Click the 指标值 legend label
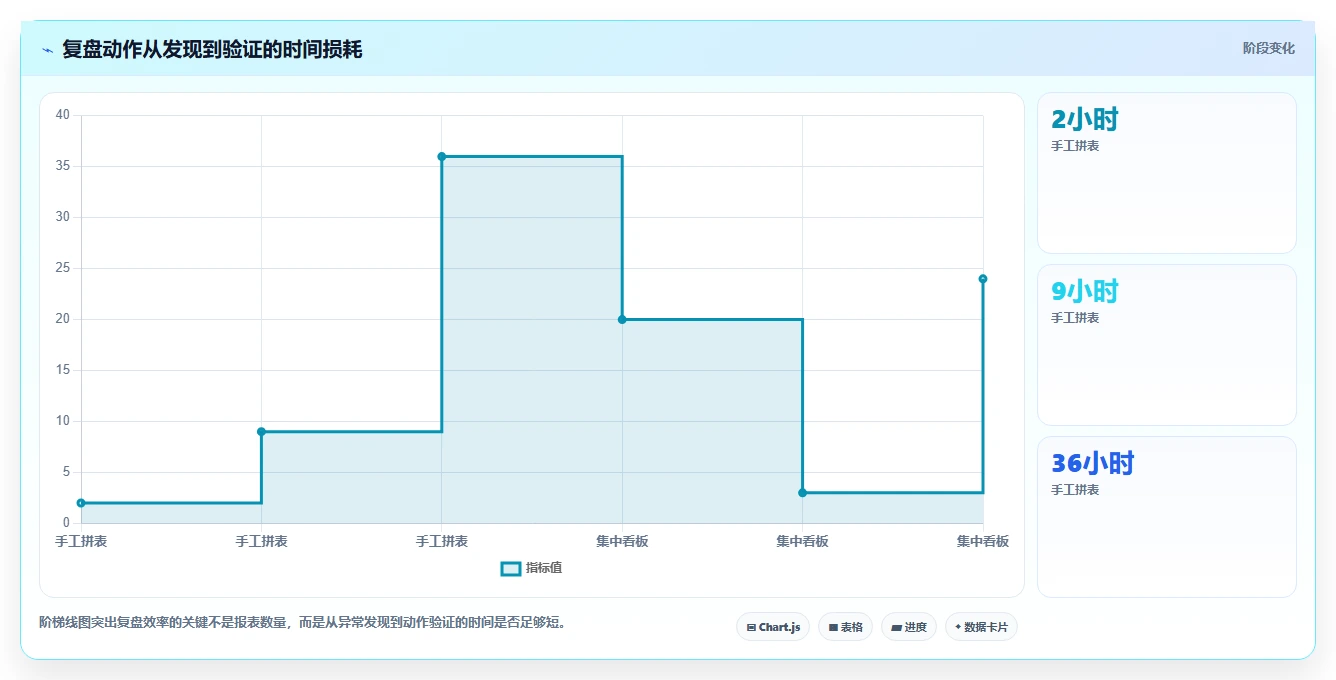 coord(544,568)
